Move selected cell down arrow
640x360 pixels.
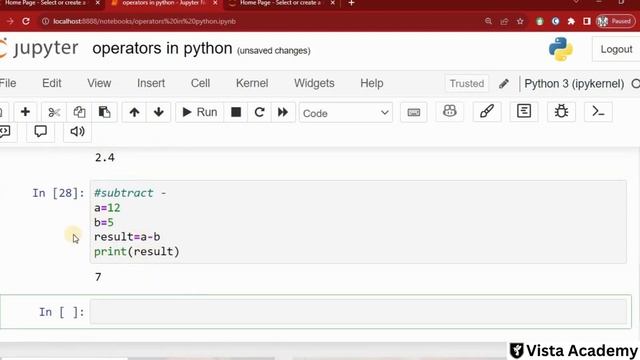point(159,112)
